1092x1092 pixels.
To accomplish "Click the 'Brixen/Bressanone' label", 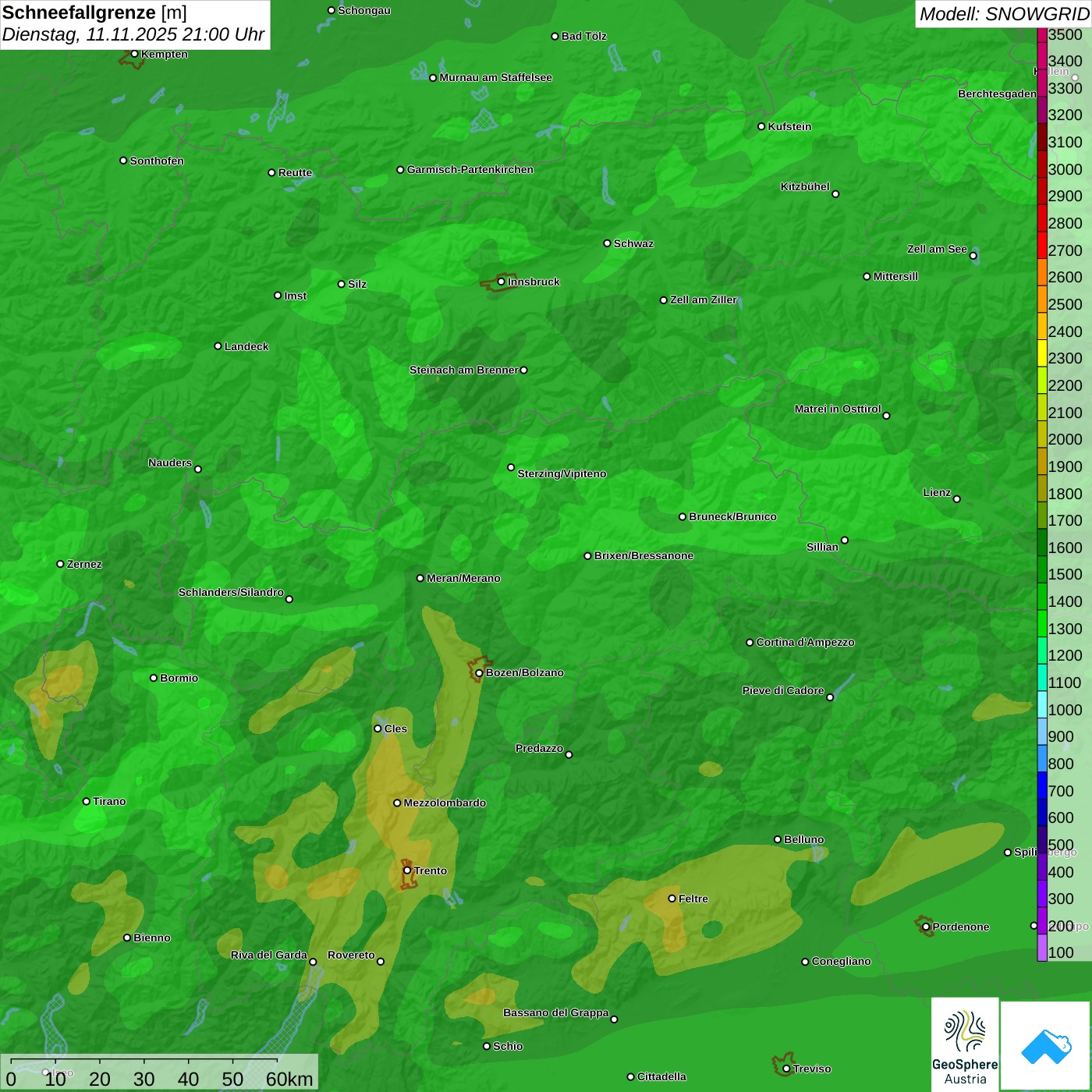I will pos(644,555).
